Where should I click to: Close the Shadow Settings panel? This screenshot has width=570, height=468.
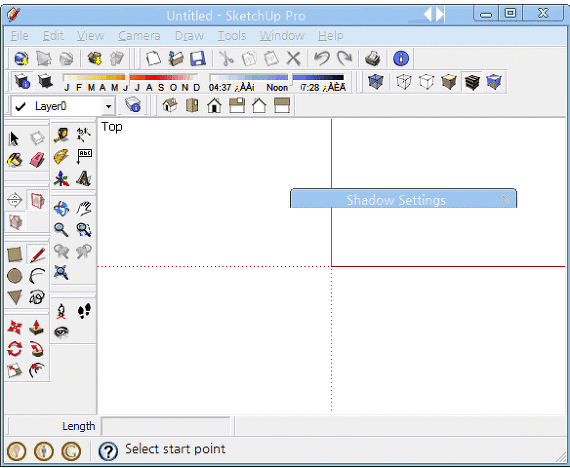(x=506, y=199)
